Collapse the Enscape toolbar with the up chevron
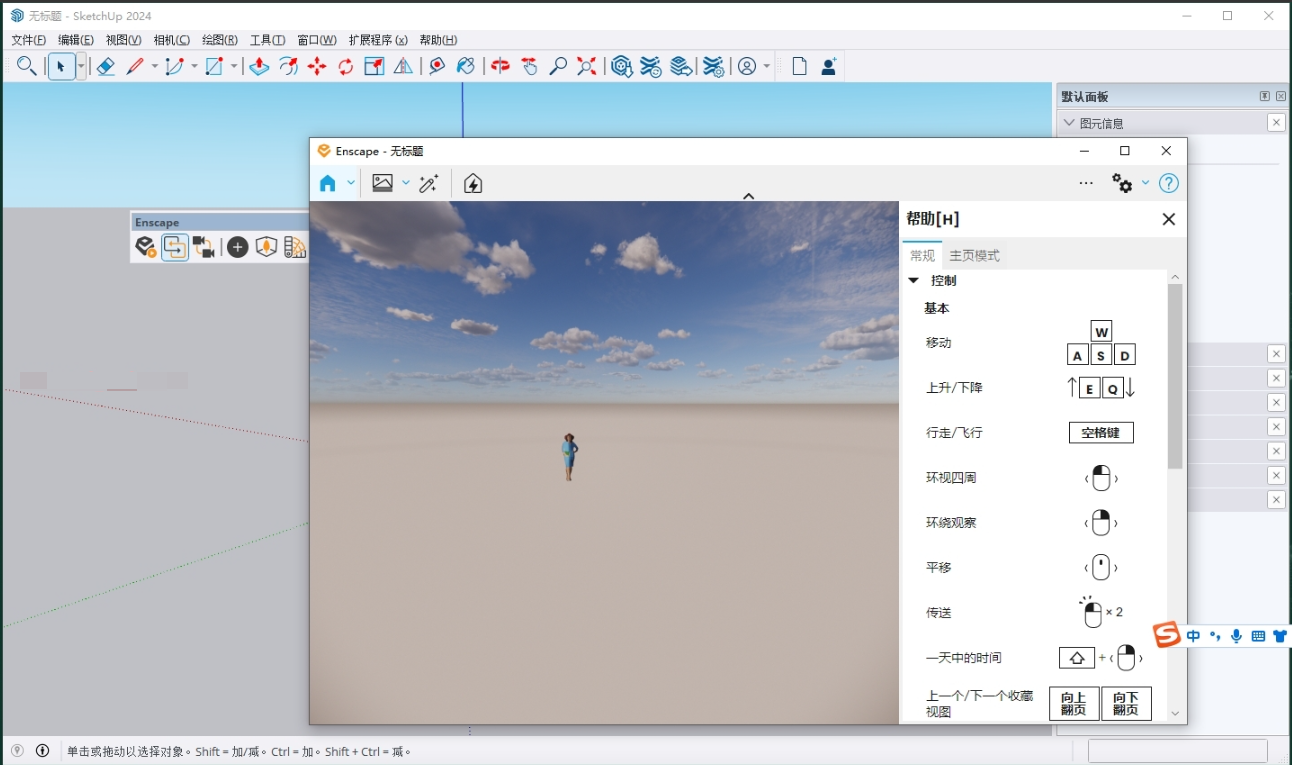The height and width of the screenshot is (765, 1292). 748,196
